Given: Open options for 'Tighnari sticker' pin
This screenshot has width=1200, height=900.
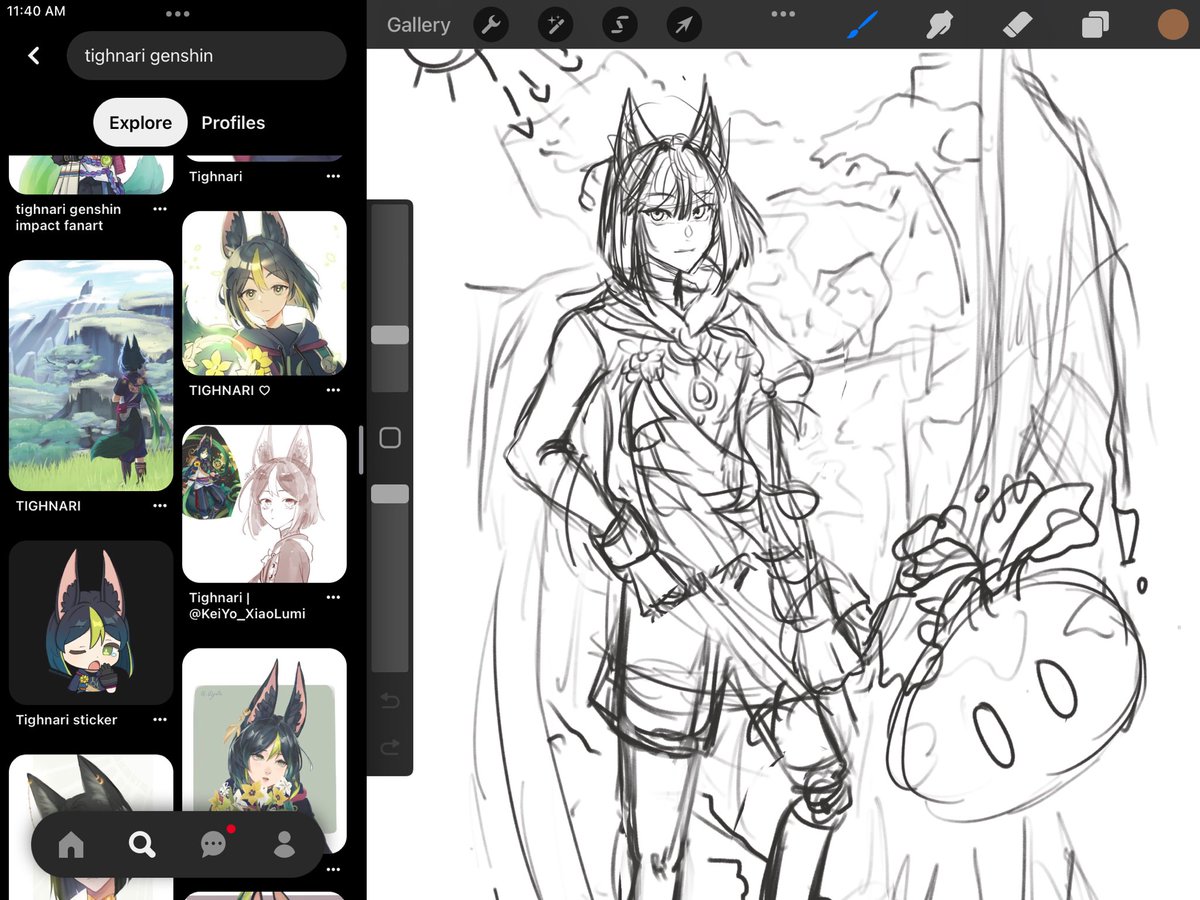Looking at the screenshot, I should pyautogui.click(x=160, y=720).
